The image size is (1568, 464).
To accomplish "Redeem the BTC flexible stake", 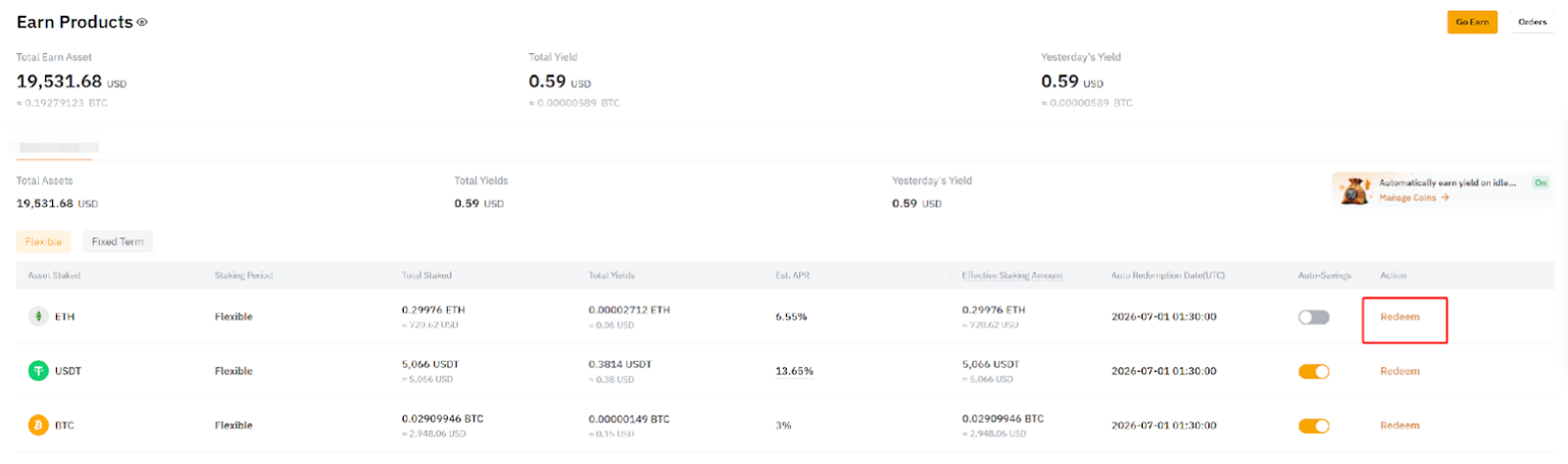I will (1399, 425).
